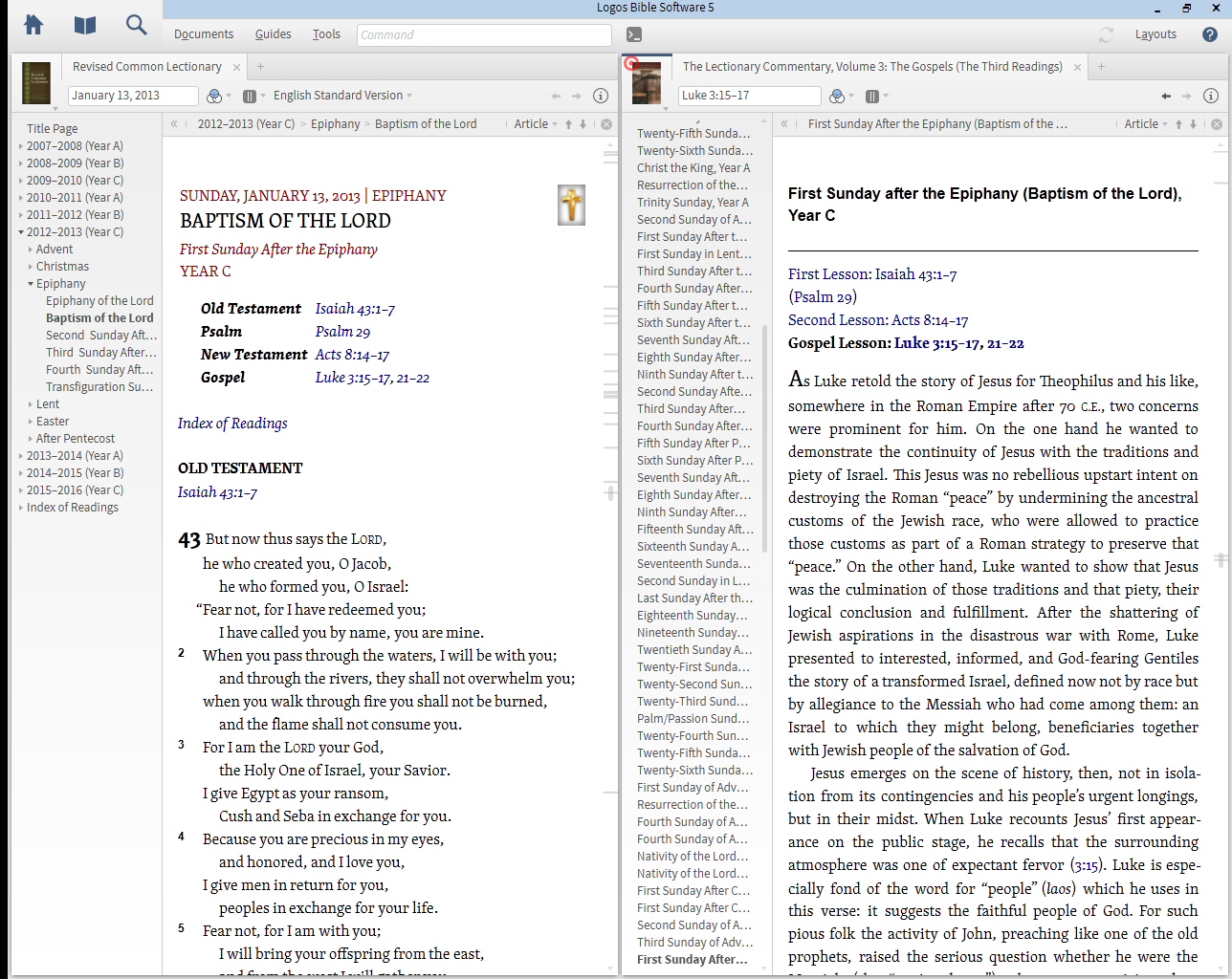Open the Article dropdown in Lectionary panel
Screen dimensions: 1232x979
(536, 124)
